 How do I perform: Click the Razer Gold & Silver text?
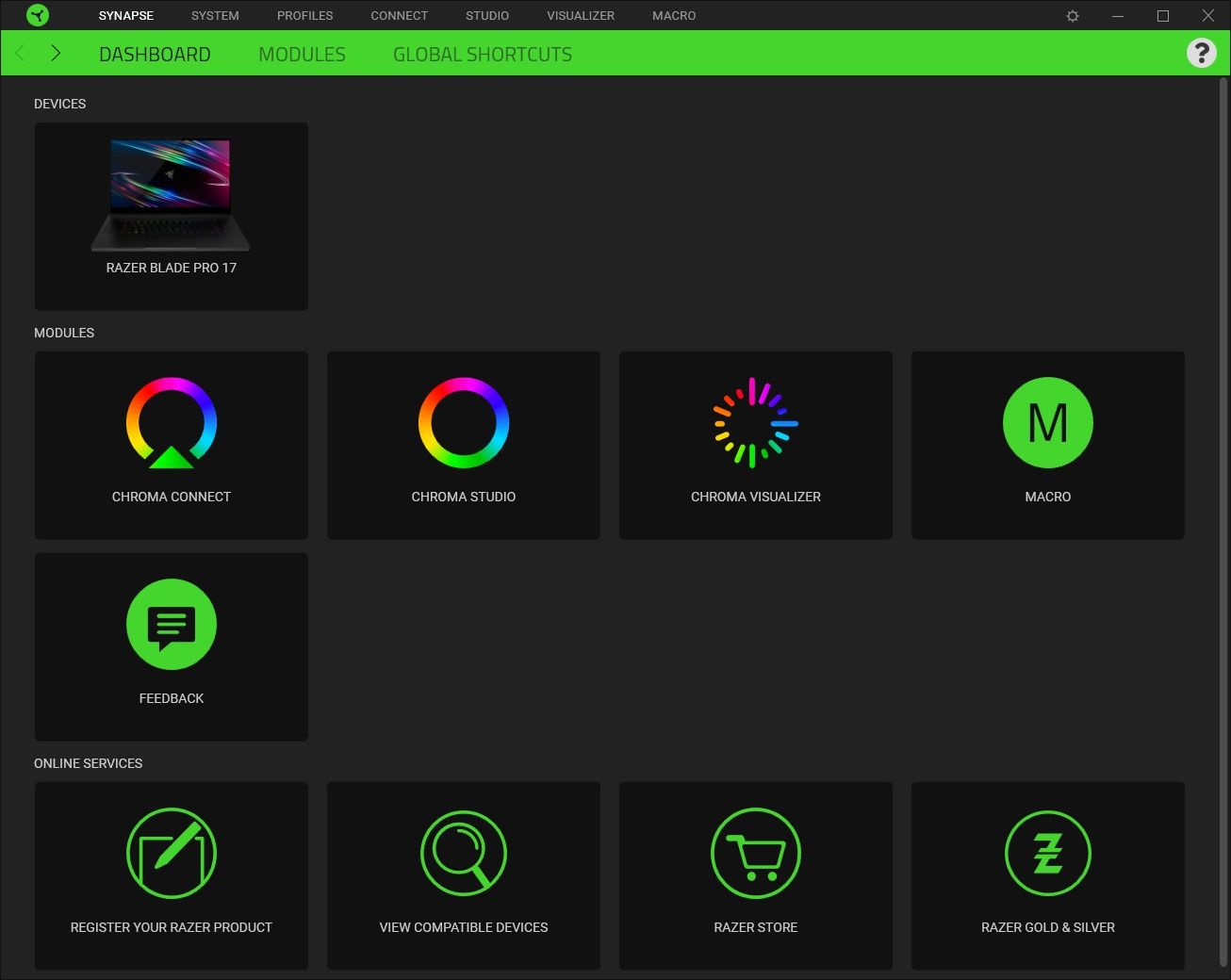(x=1048, y=927)
